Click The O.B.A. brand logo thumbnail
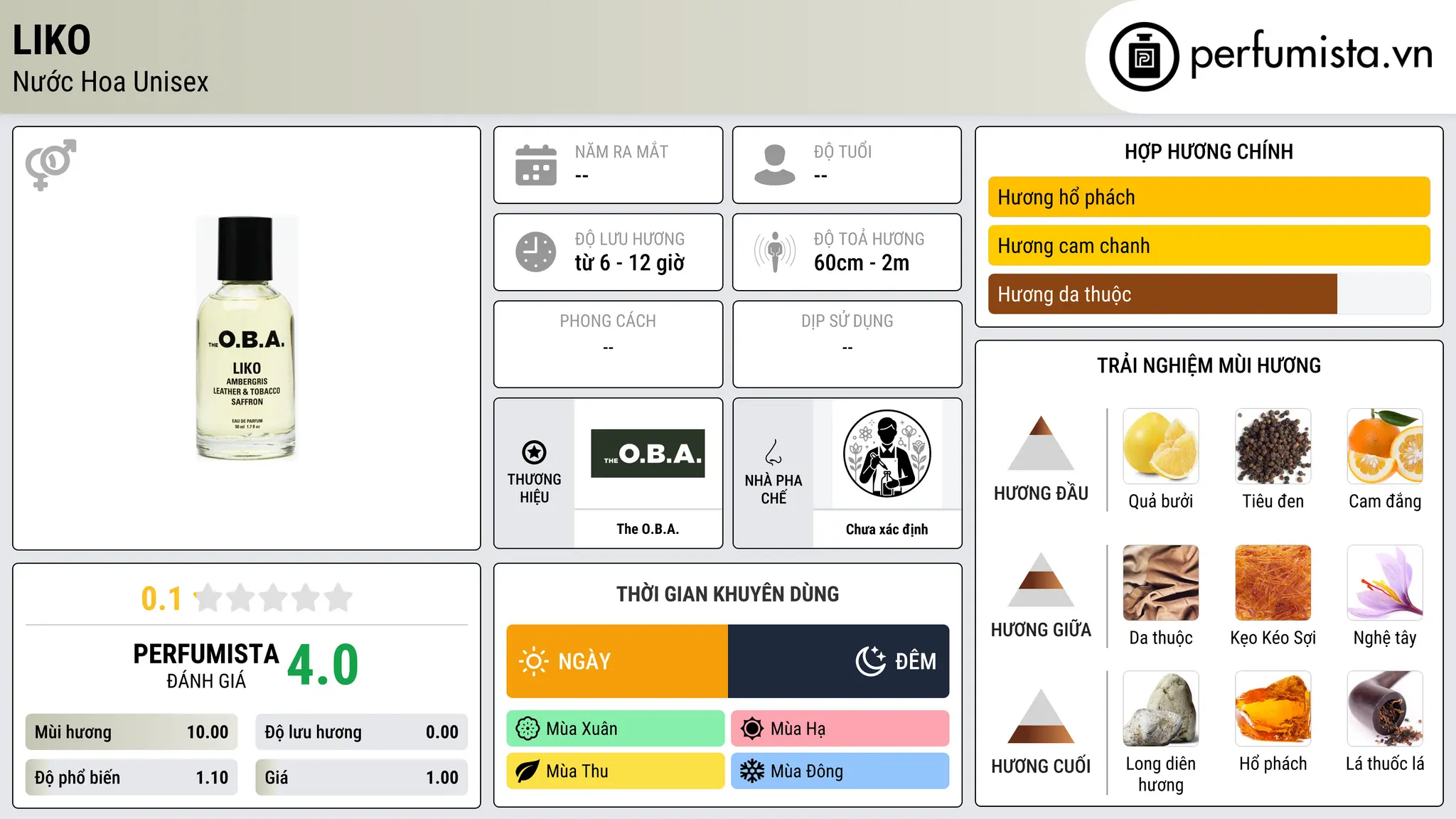Image resolution: width=1456 pixels, height=819 pixels. coord(648,454)
